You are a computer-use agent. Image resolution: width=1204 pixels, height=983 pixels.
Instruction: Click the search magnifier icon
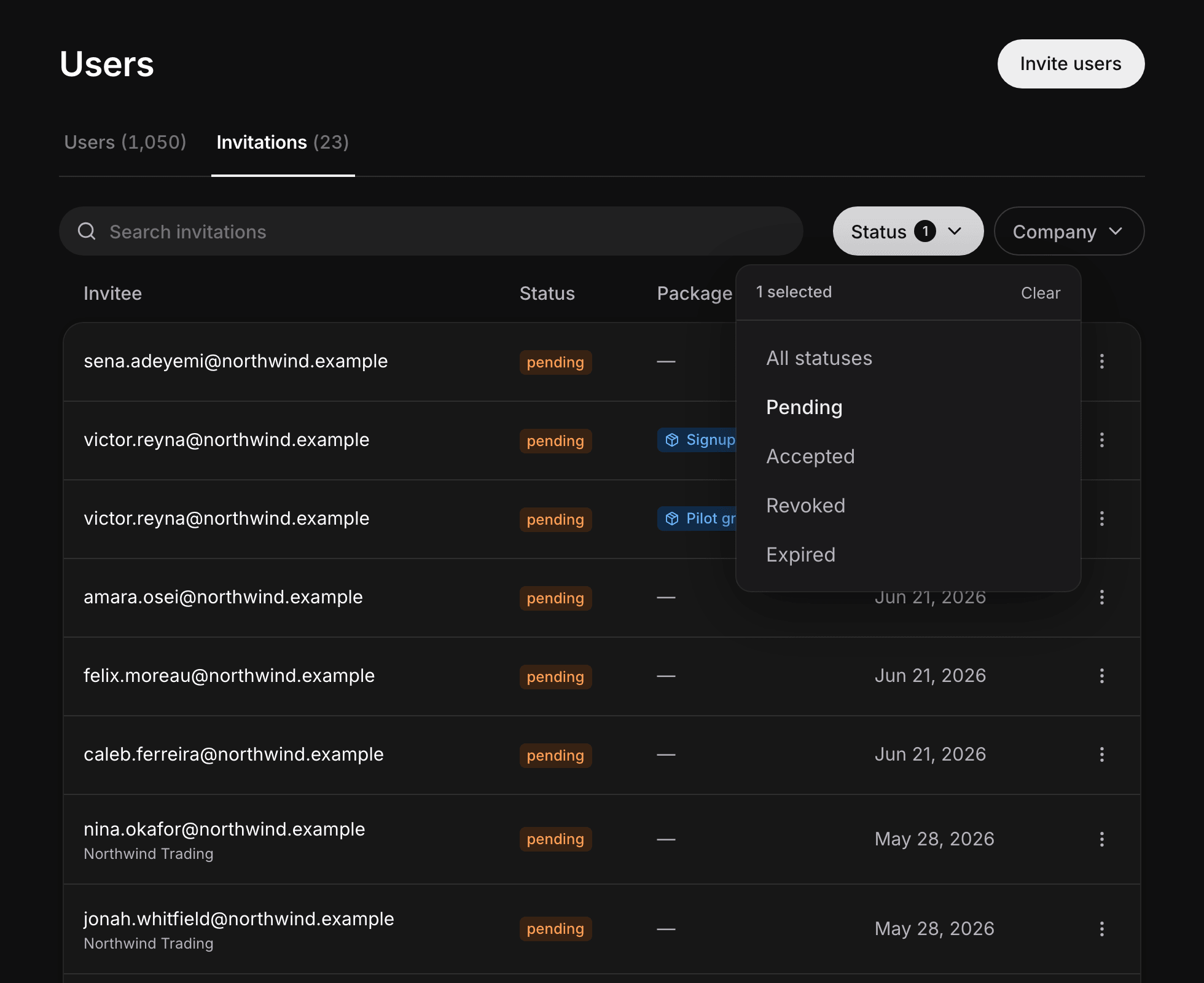pyautogui.click(x=87, y=232)
